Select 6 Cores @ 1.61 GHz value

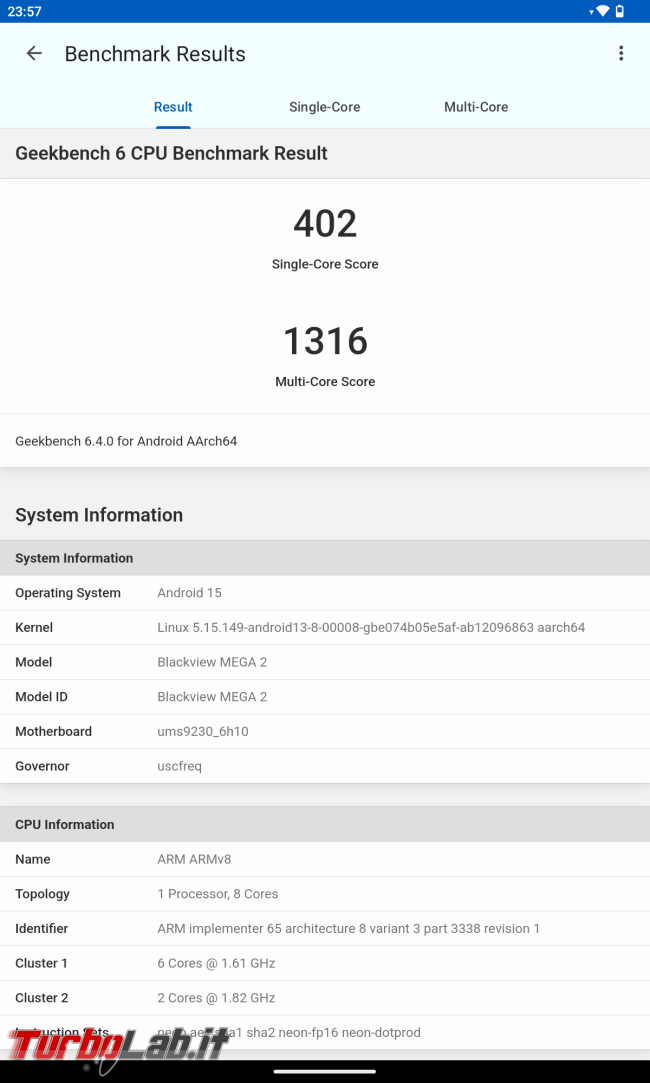coord(216,963)
